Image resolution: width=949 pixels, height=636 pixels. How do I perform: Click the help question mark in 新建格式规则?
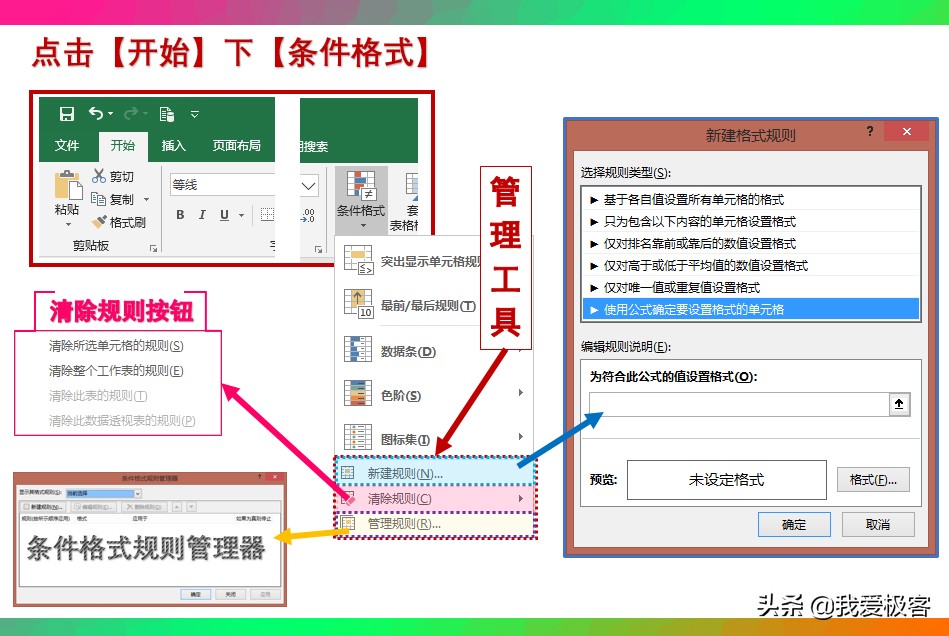[x=870, y=131]
